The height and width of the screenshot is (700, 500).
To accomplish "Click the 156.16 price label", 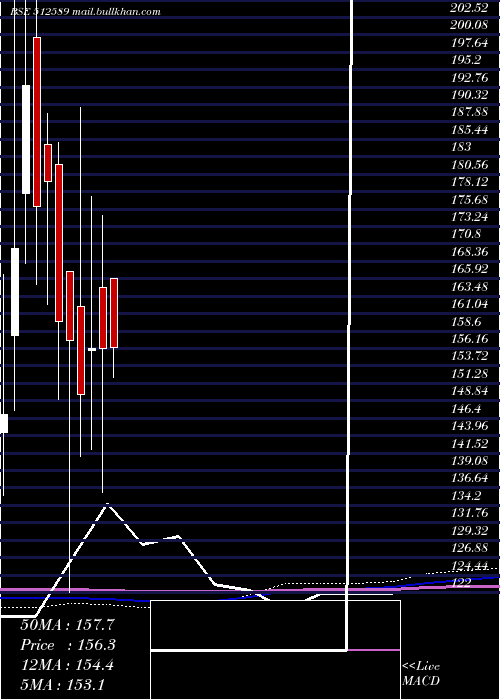I will (469, 338).
